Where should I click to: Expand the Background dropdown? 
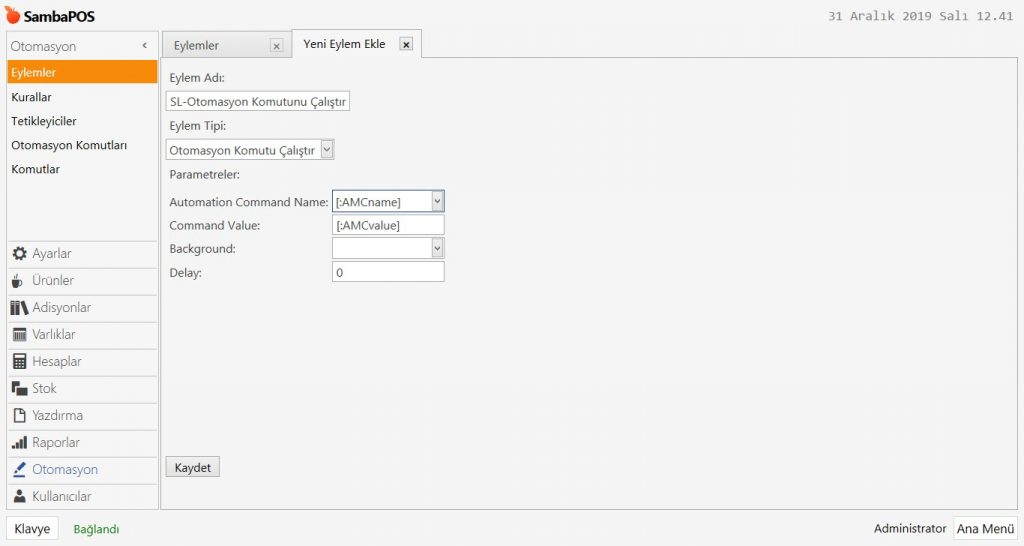[x=437, y=248]
